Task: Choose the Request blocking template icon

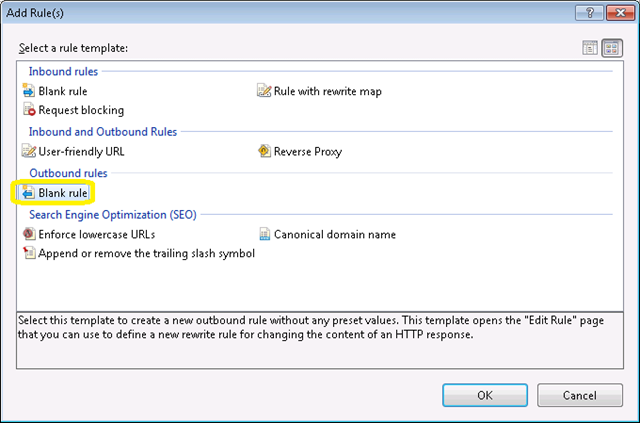Action: 29,109
